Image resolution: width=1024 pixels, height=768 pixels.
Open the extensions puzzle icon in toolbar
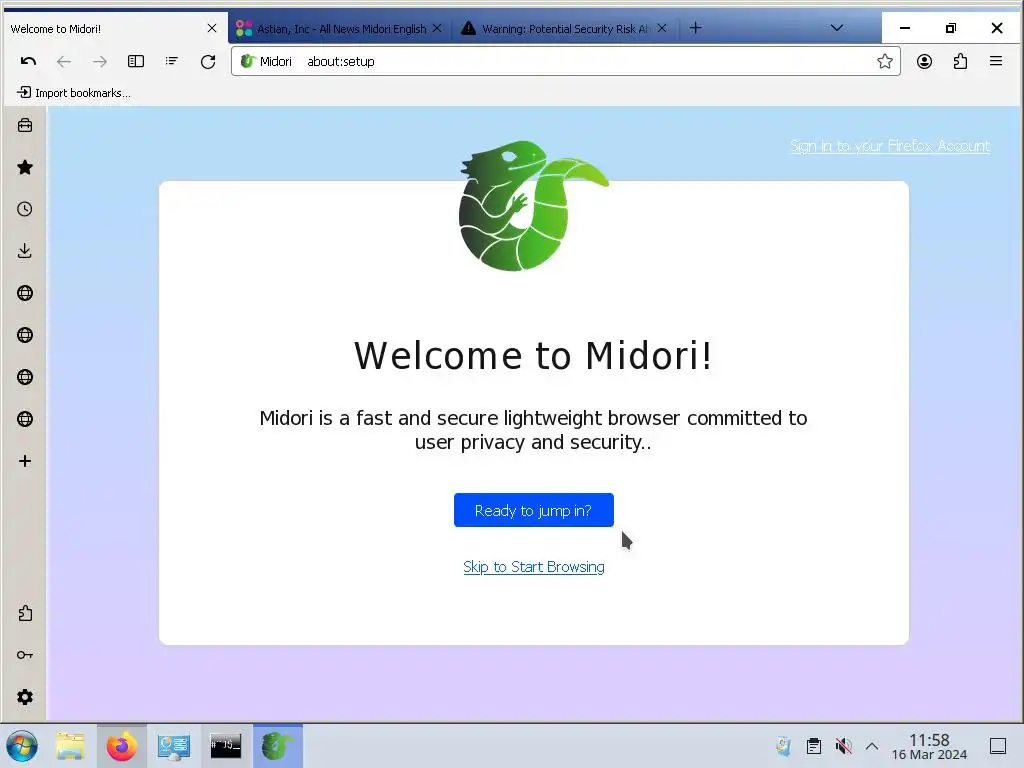tap(960, 61)
